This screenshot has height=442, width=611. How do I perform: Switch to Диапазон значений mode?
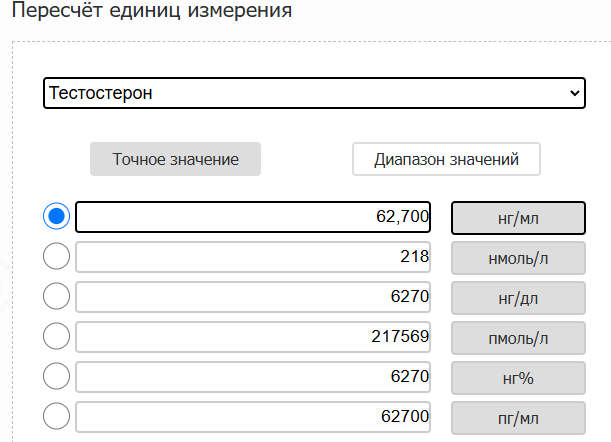pos(446,159)
